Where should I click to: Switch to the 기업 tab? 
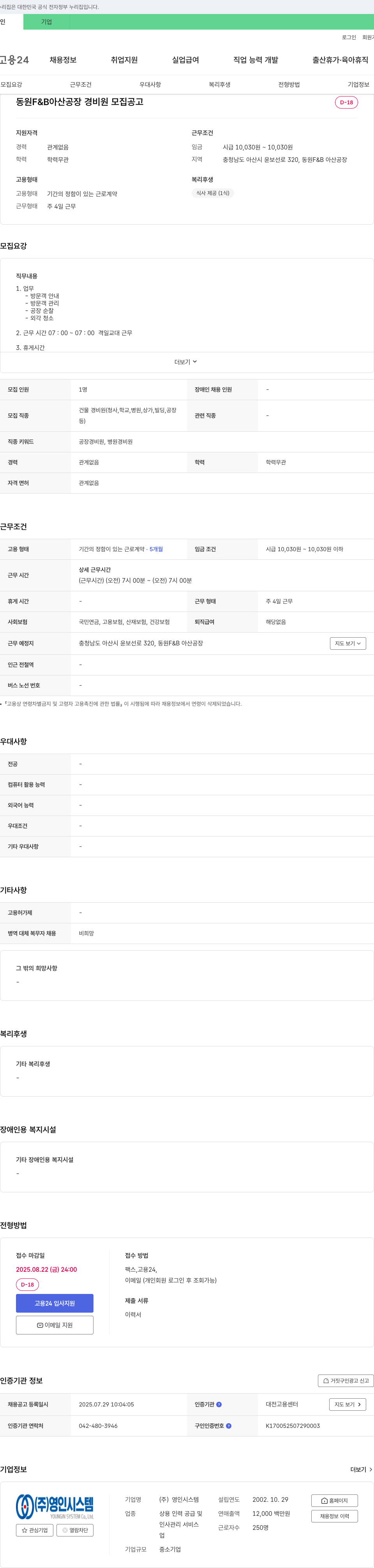[x=46, y=22]
